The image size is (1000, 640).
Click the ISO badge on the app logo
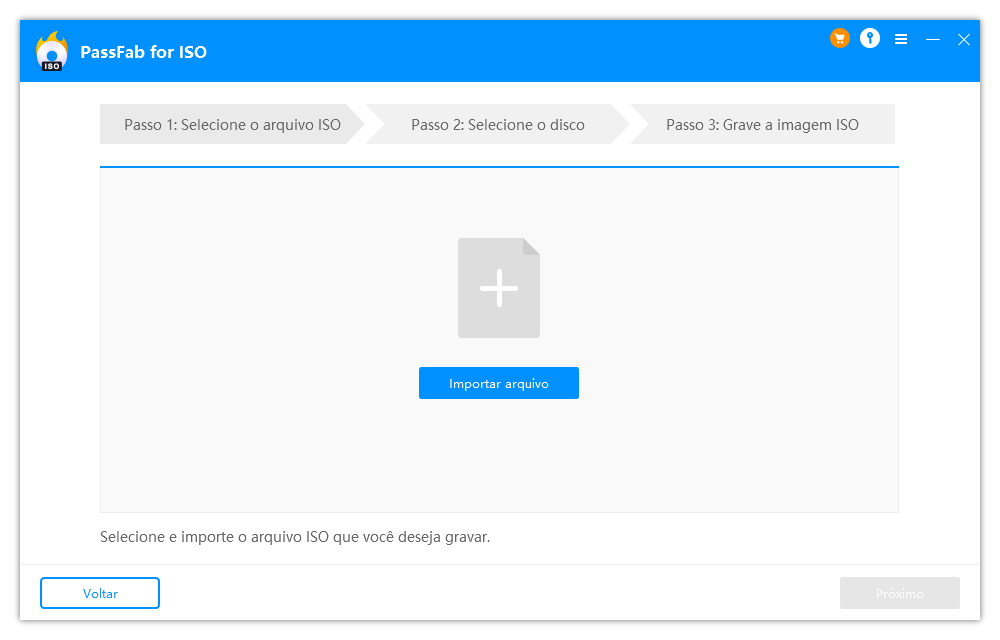(x=51, y=62)
